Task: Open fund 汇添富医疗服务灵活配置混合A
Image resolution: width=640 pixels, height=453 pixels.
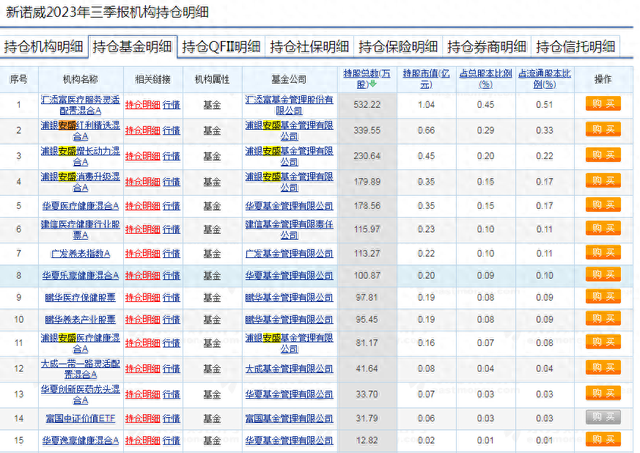Action: click(80, 105)
